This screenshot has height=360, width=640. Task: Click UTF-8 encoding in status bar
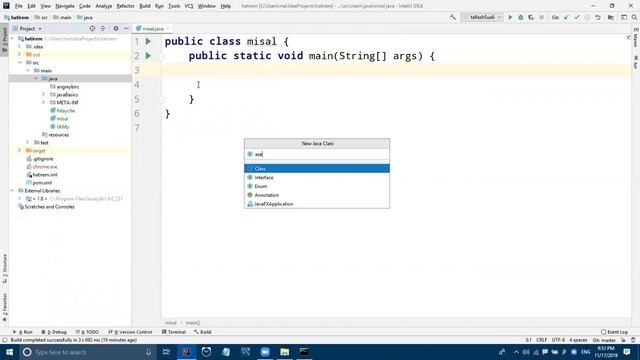click(558, 340)
